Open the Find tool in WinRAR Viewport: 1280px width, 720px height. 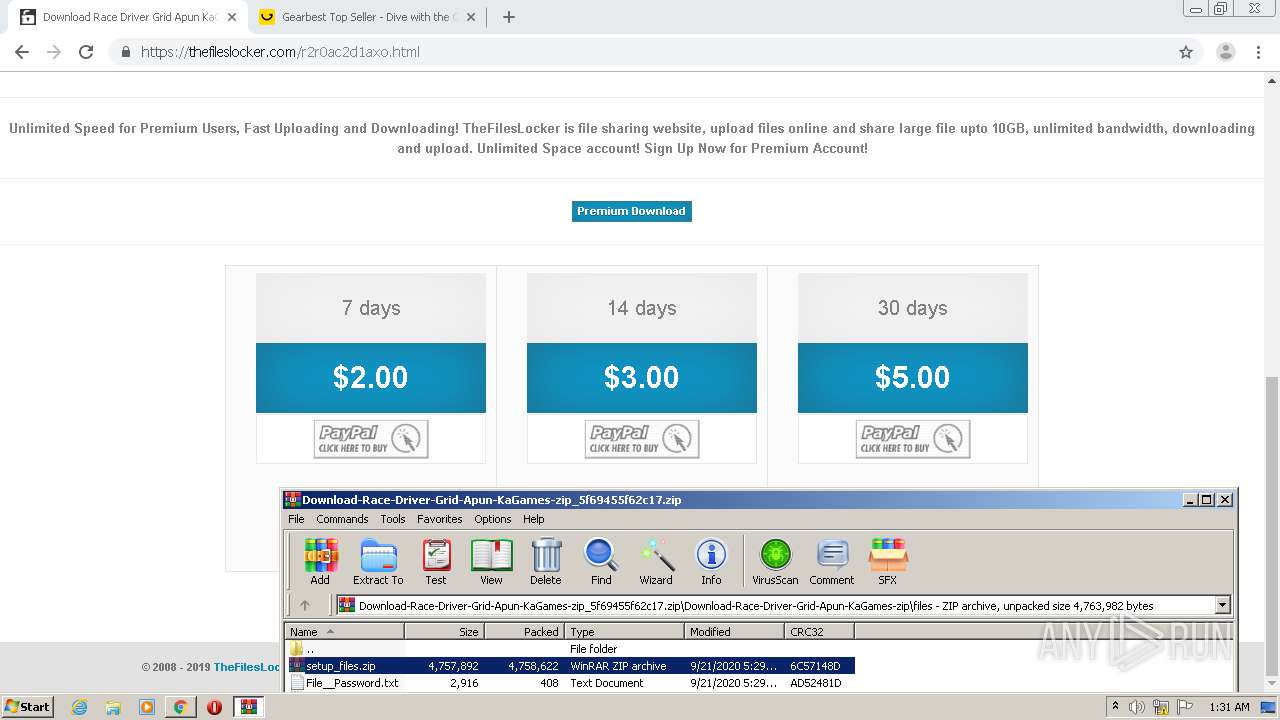[601, 561]
